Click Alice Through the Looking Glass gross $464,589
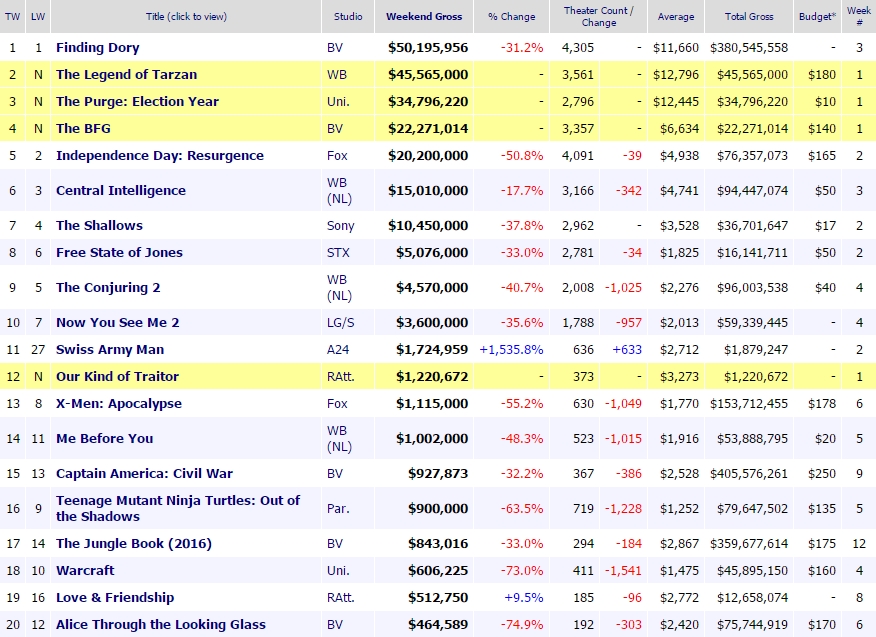This screenshot has width=876, height=637. click(438, 624)
